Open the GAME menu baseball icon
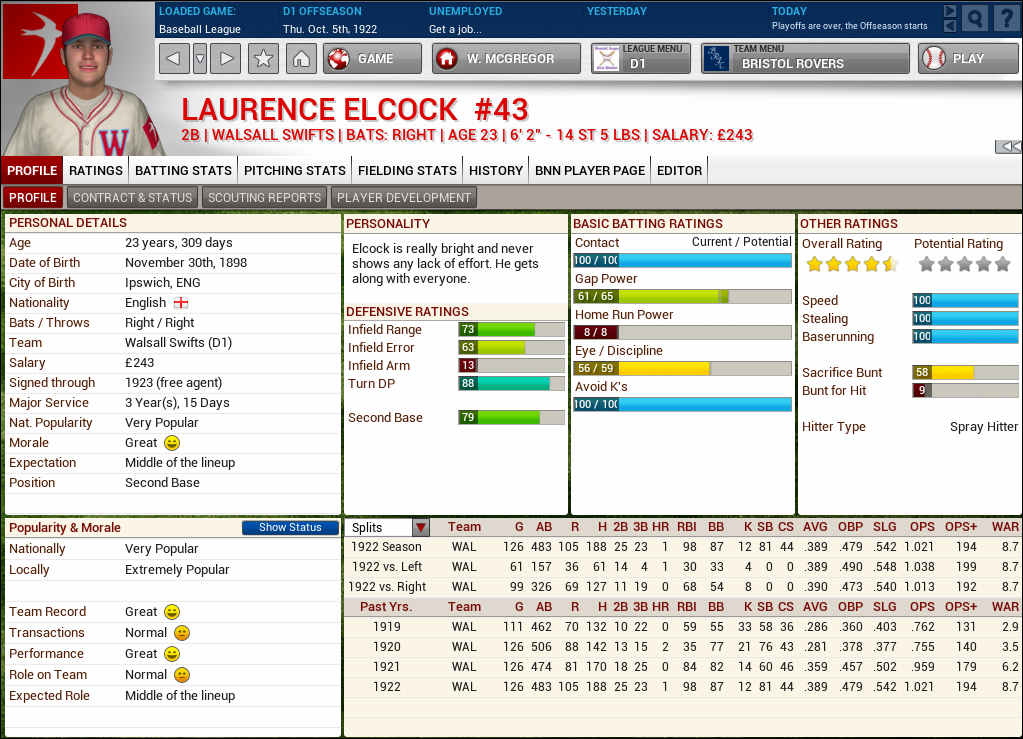Viewport: 1023px width, 739px height. pos(339,57)
